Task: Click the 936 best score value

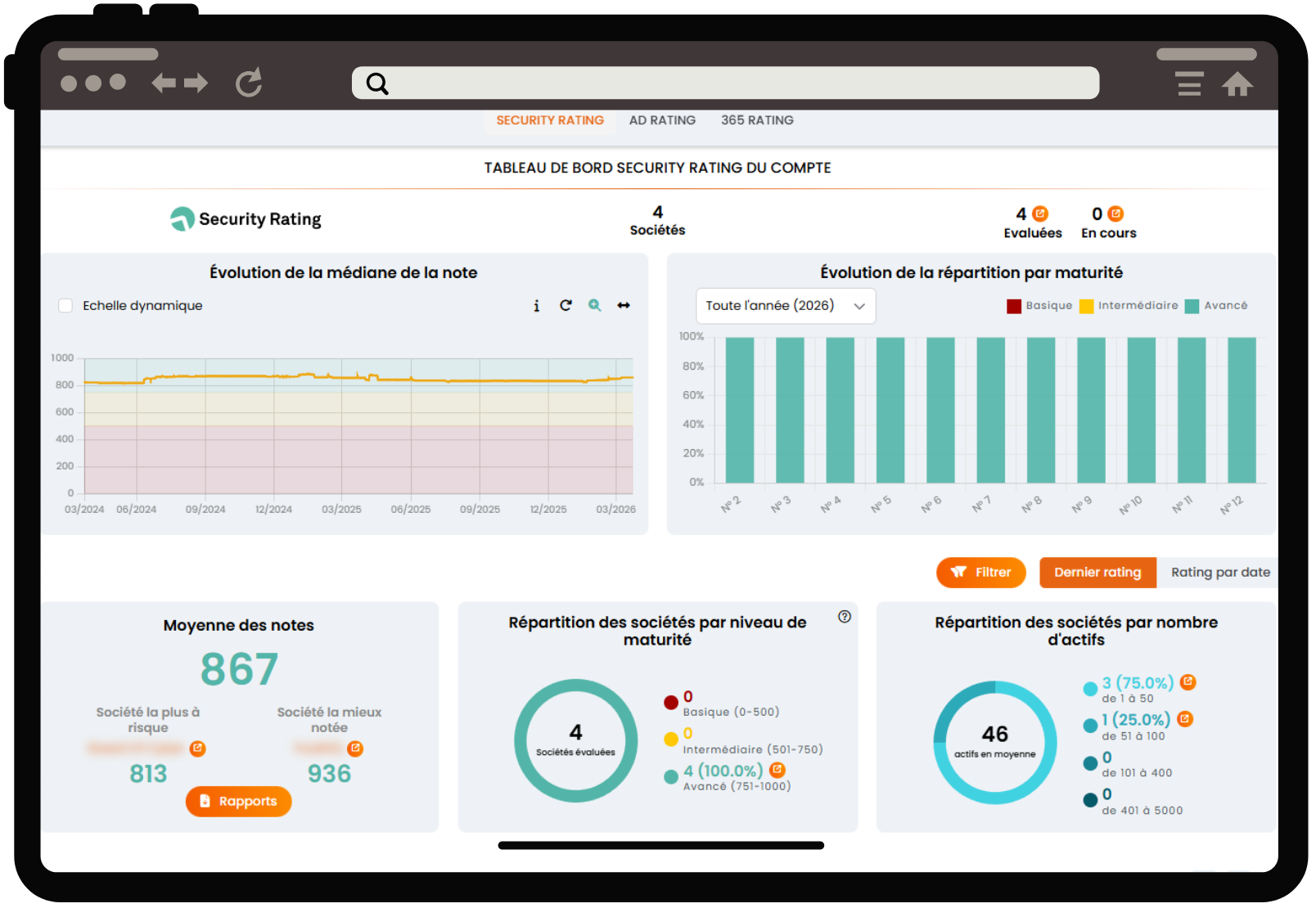Action: tap(329, 774)
